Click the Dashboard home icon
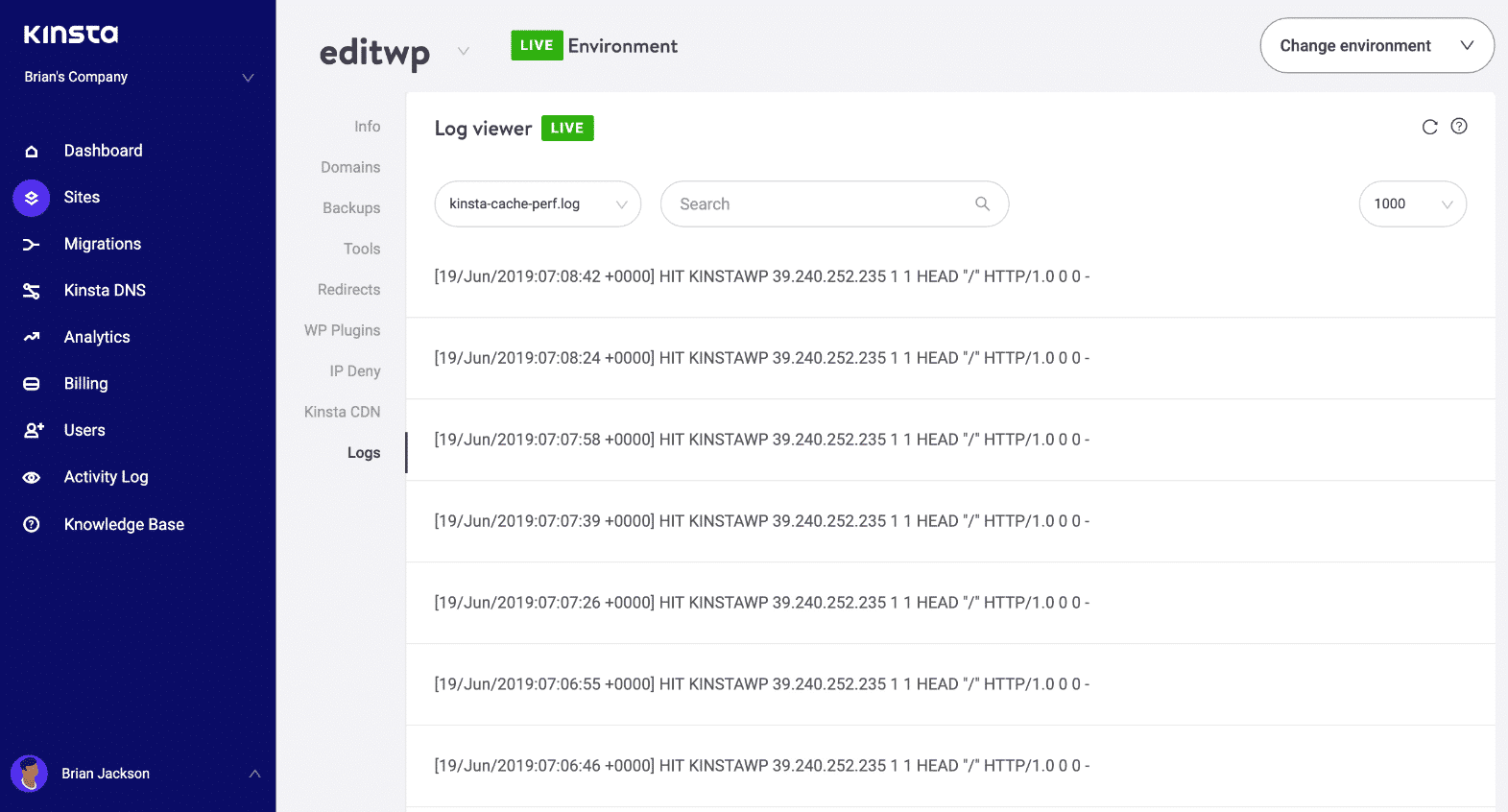This screenshot has height=812, width=1508. click(x=32, y=152)
